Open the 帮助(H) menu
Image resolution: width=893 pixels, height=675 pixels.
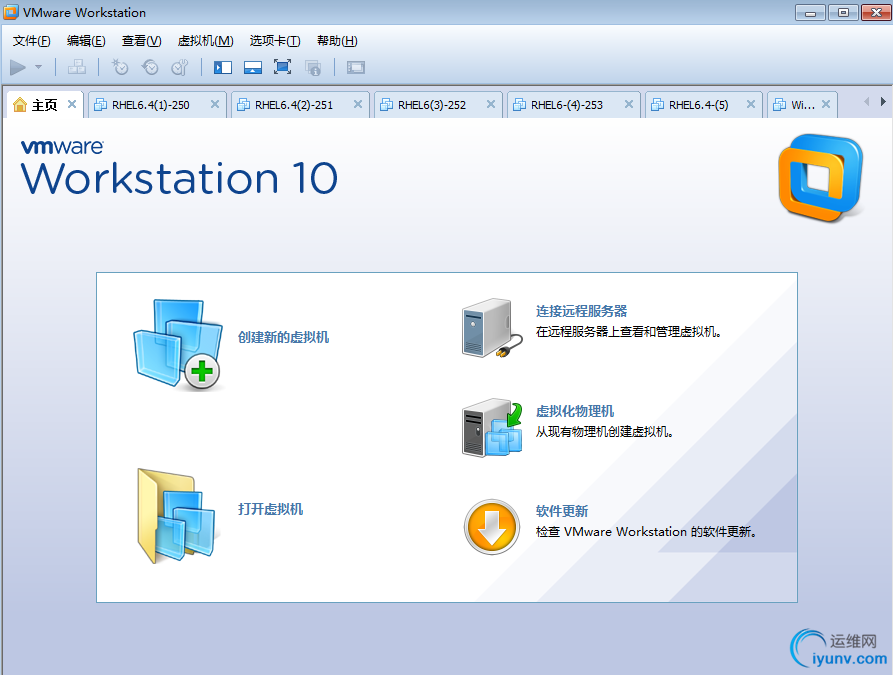[x=337, y=41]
